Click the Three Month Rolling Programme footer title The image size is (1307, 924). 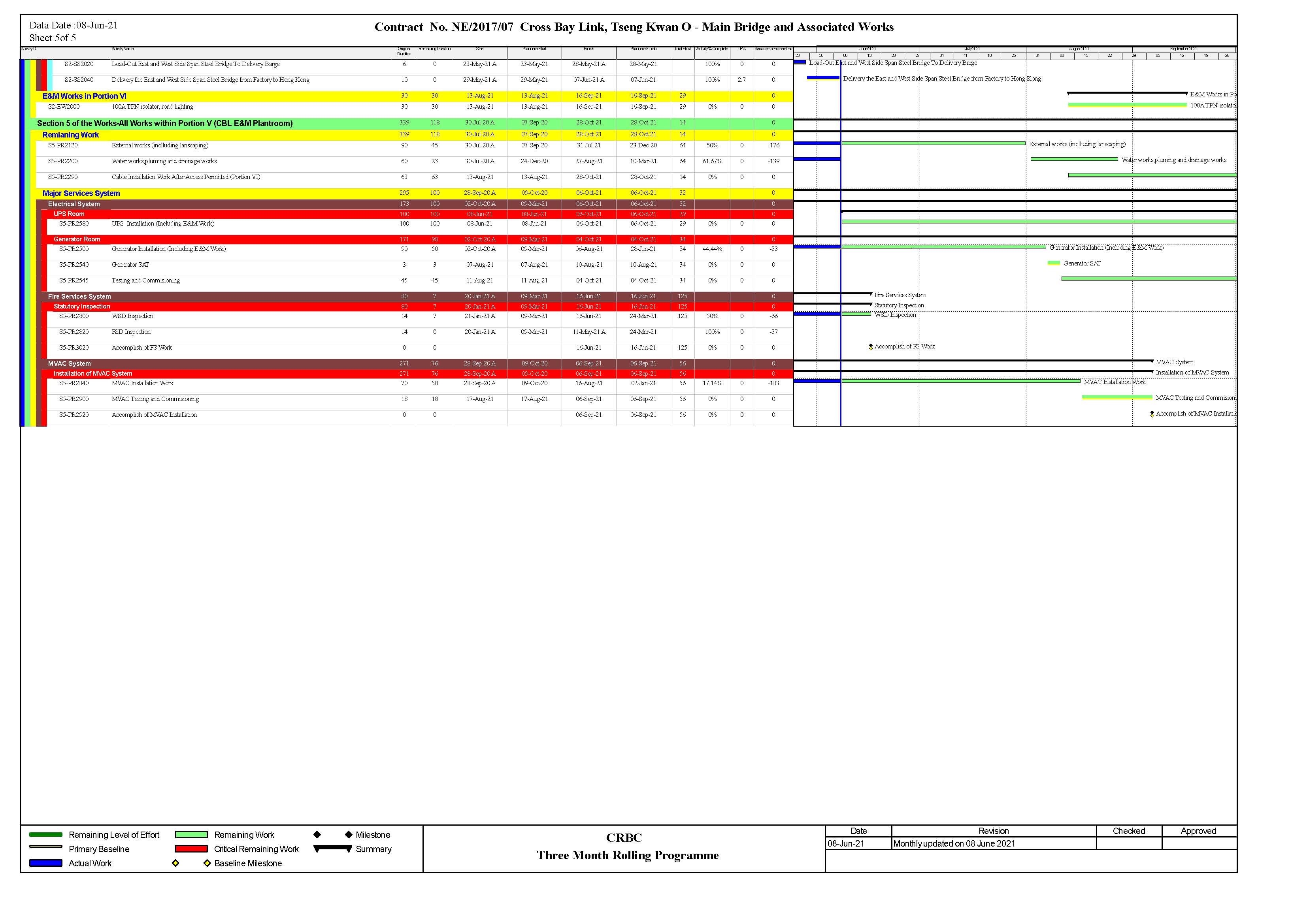[x=627, y=855]
